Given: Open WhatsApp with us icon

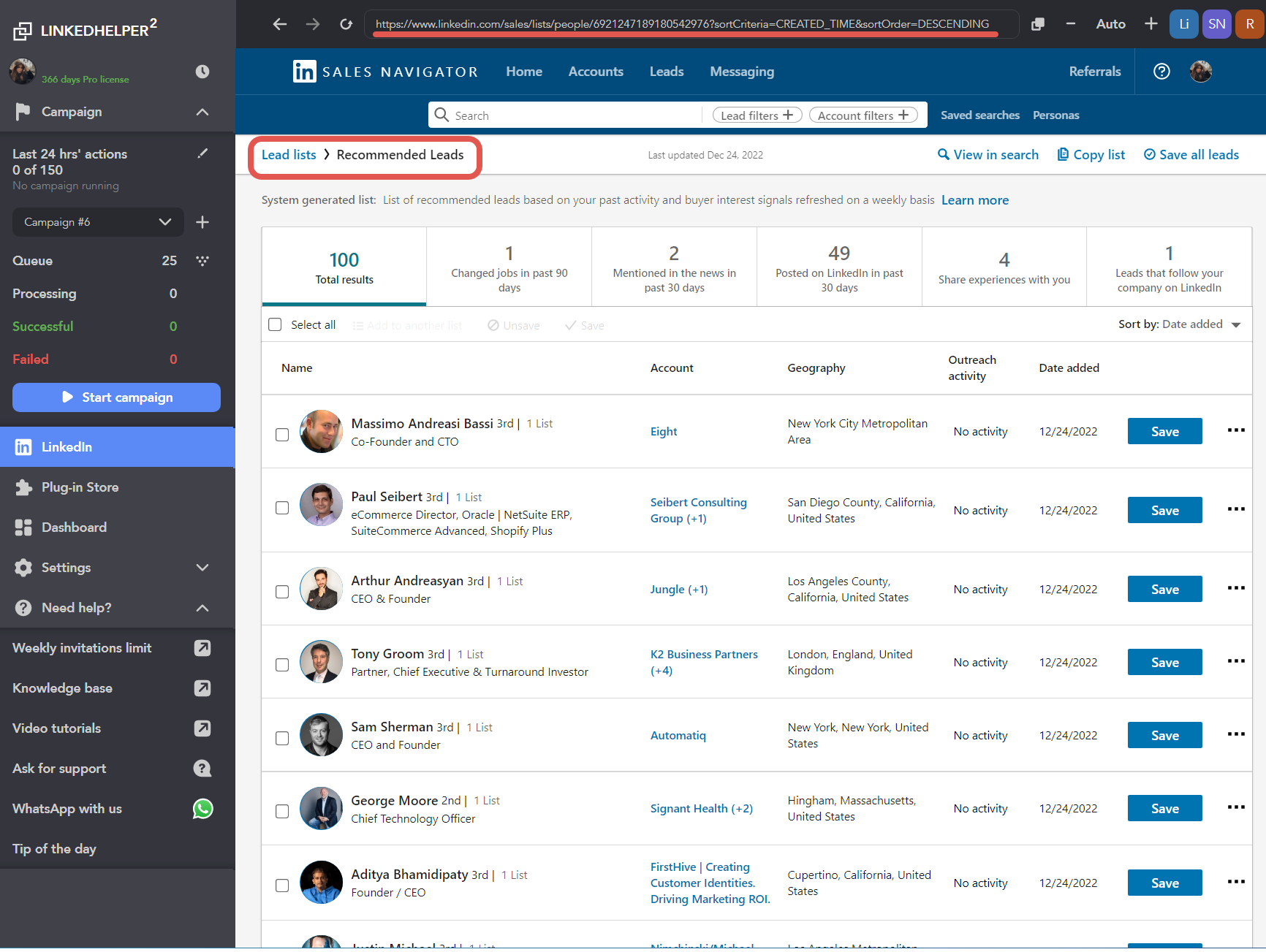Looking at the screenshot, I should click(202, 809).
